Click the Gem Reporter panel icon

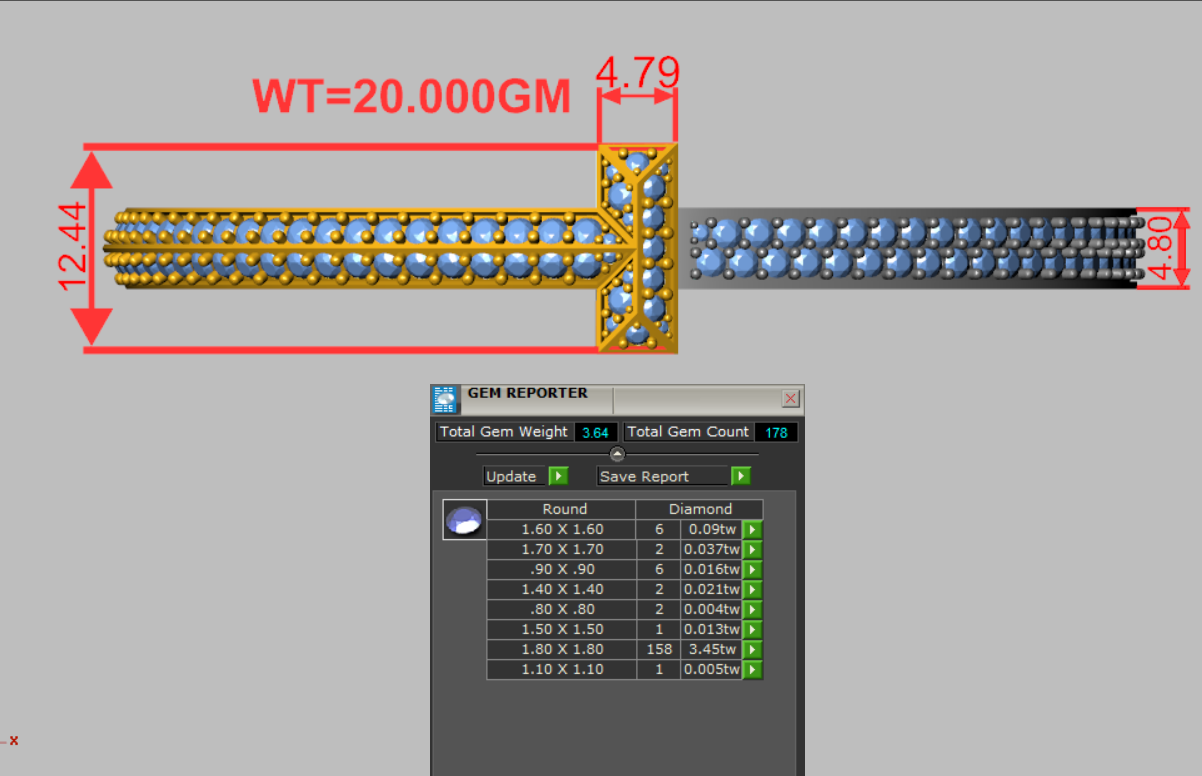446,399
